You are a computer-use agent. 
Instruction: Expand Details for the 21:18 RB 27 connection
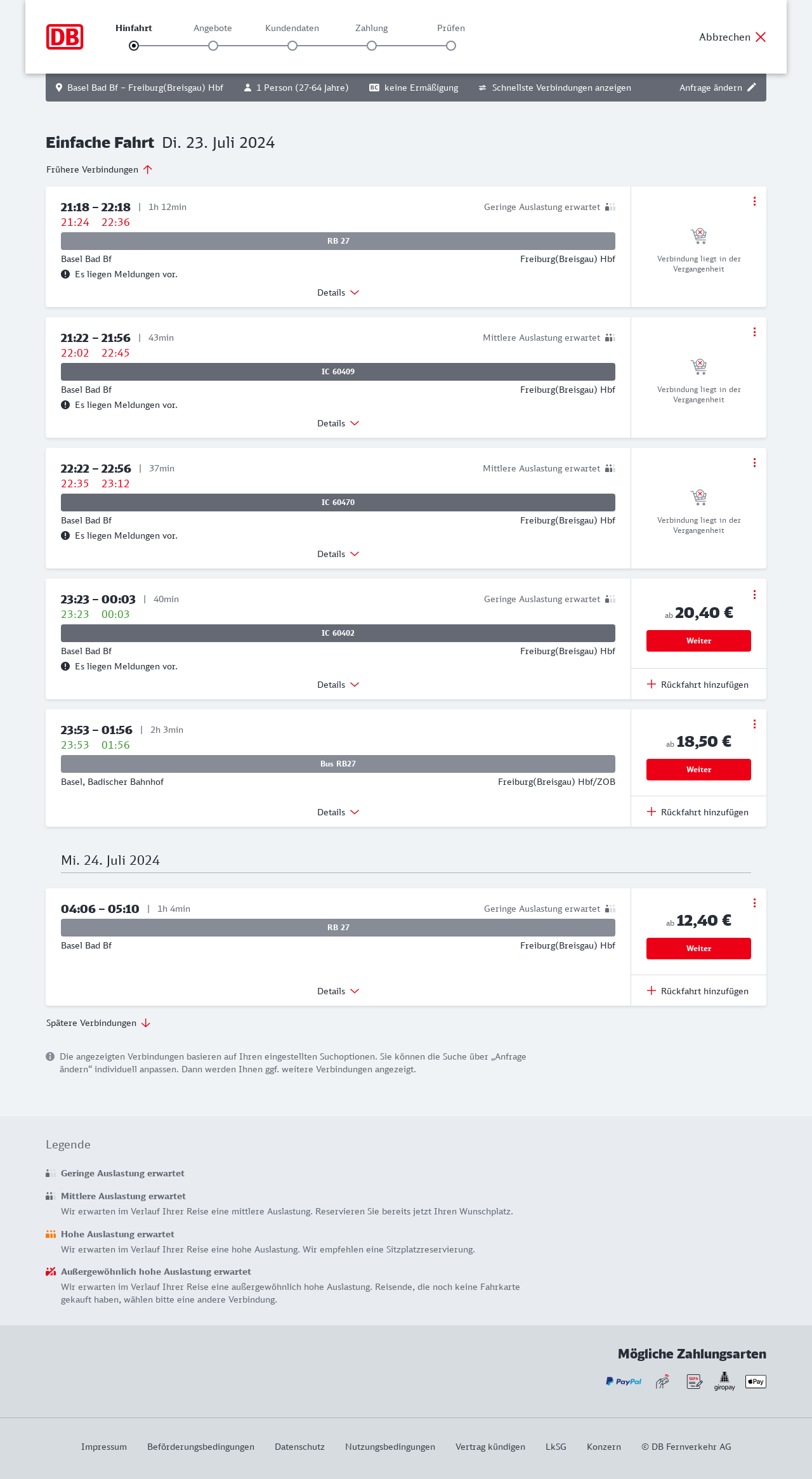pyautogui.click(x=338, y=293)
